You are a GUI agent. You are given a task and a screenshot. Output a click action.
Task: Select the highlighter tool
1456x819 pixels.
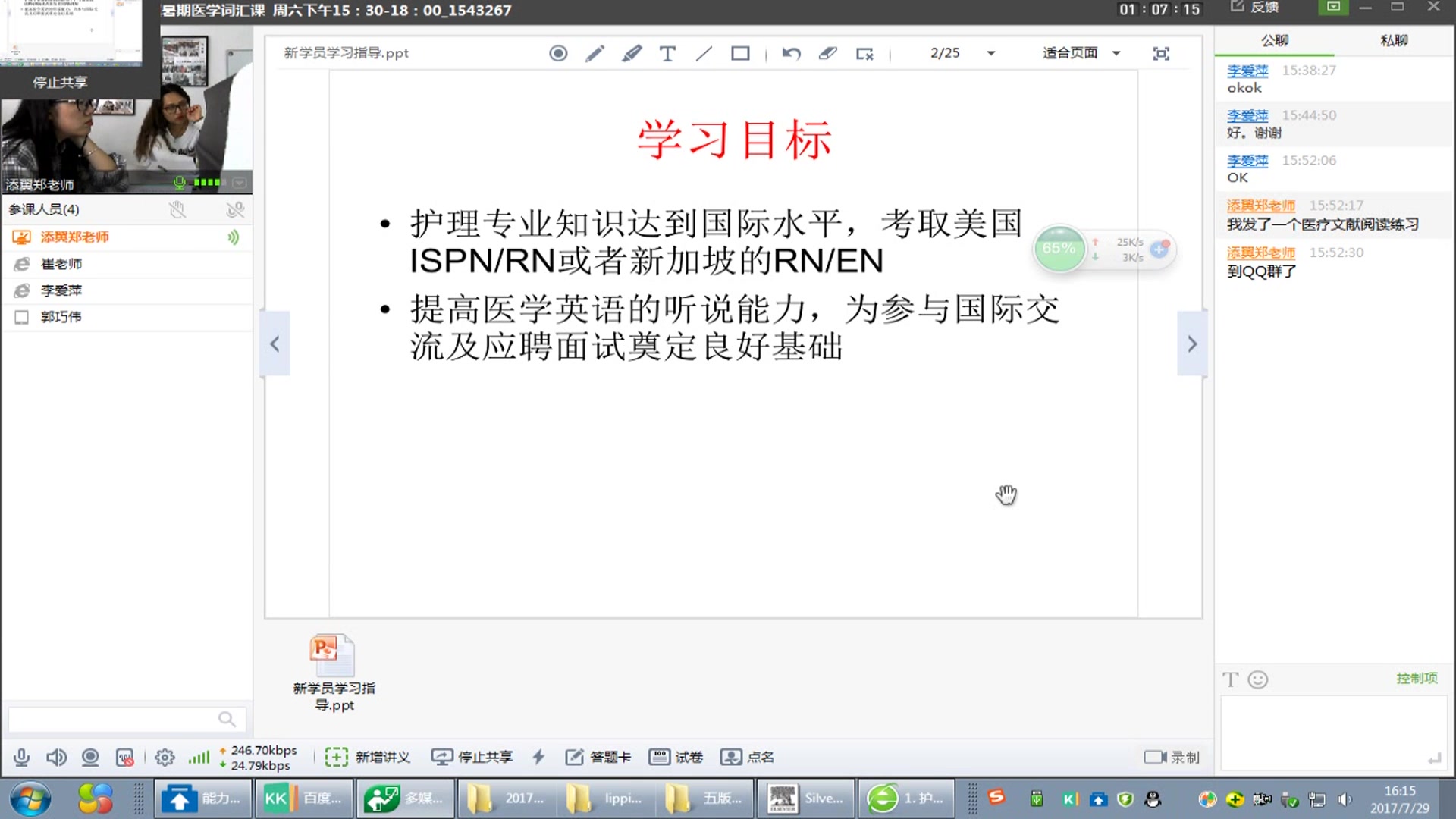(x=631, y=53)
